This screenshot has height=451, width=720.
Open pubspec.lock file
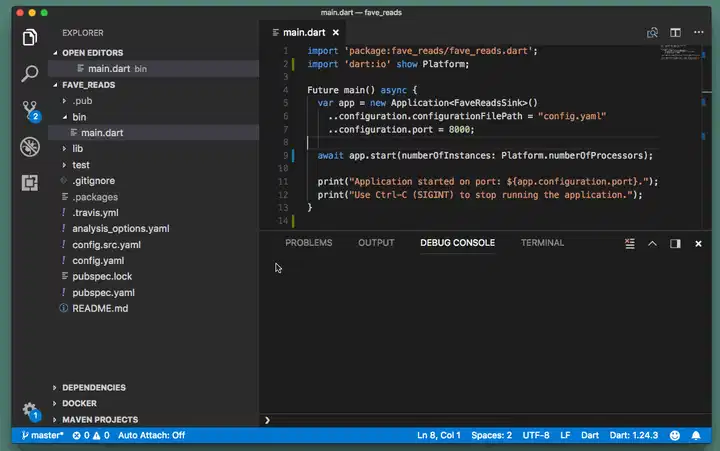pyautogui.click(x=102, y=276)
